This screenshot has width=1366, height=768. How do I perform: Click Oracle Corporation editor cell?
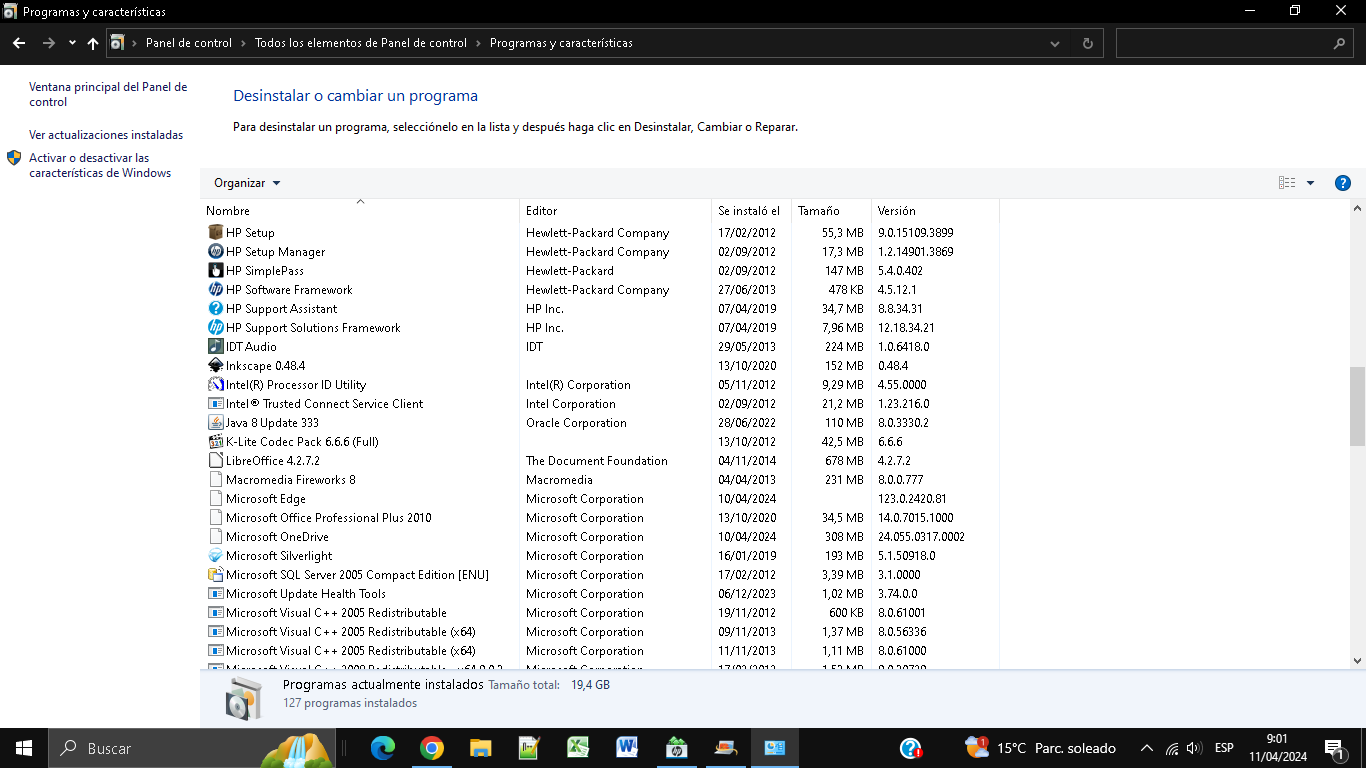click(576, 422)
